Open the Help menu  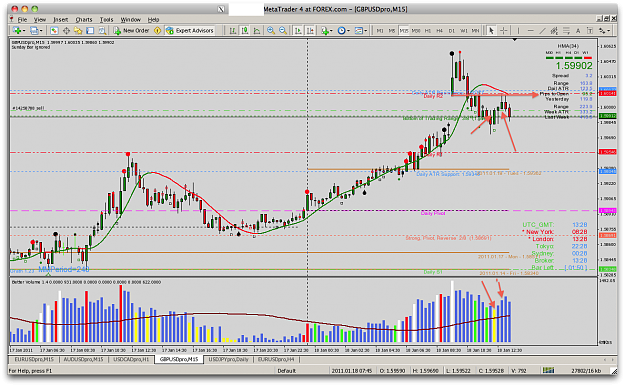[153, 20]
